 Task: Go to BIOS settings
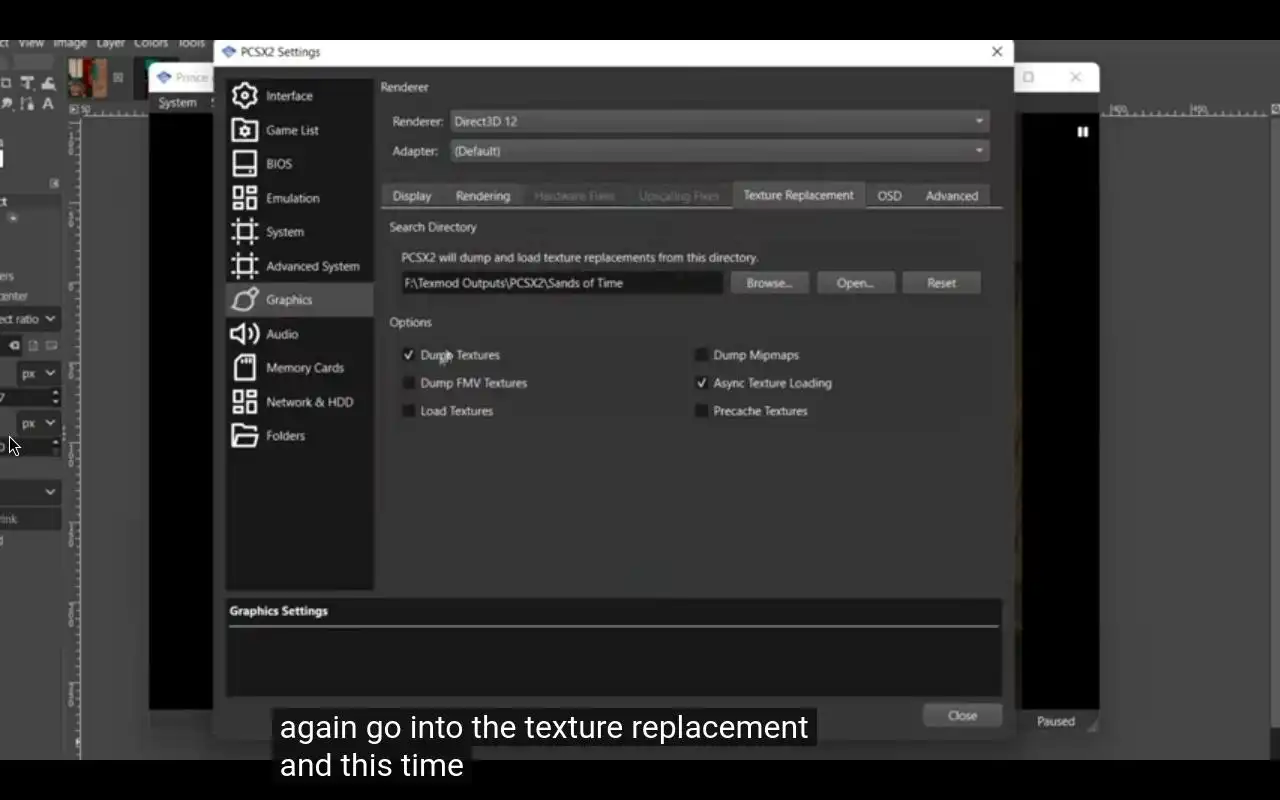pyautogui.click(x=299, y=164)
